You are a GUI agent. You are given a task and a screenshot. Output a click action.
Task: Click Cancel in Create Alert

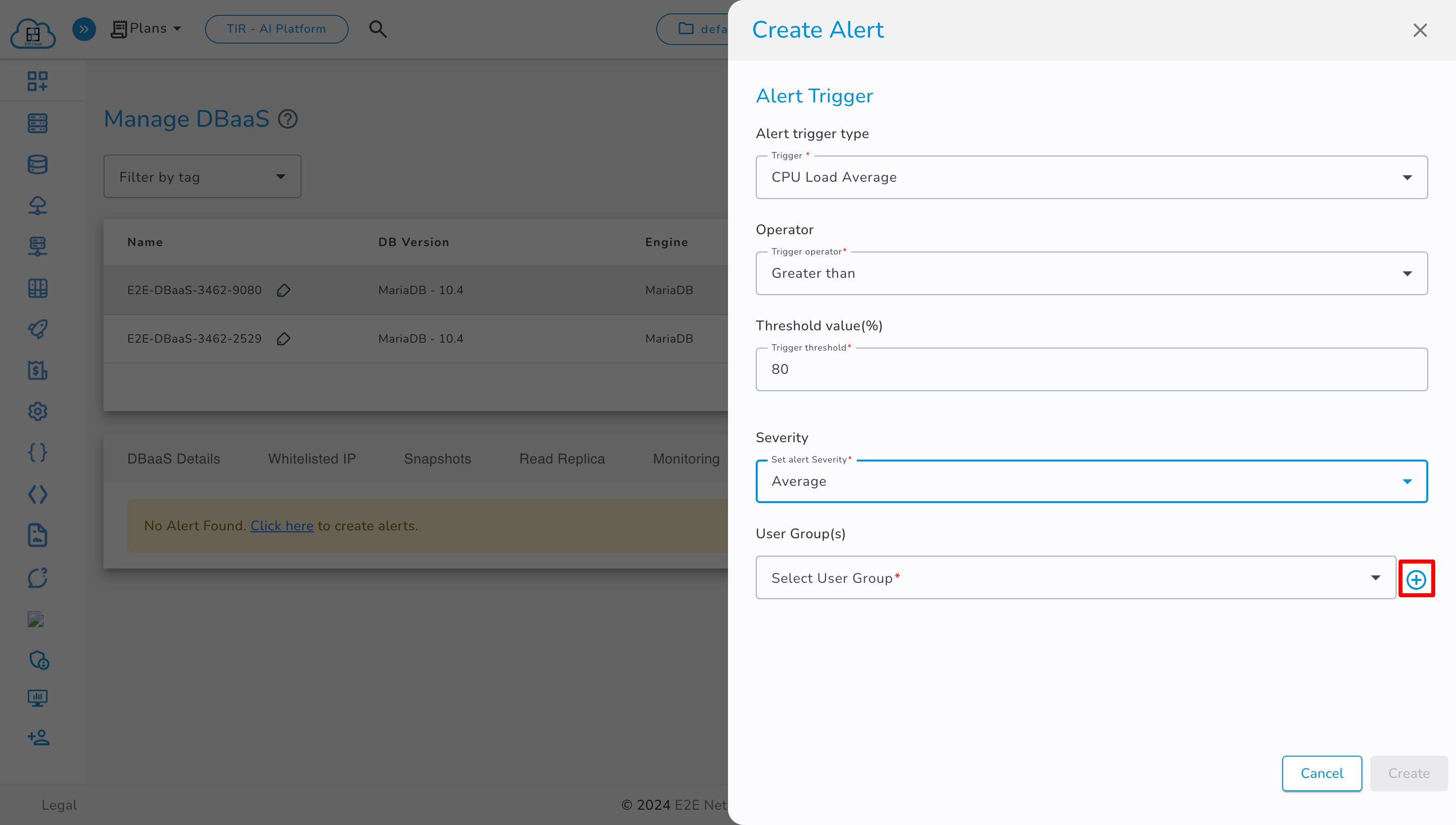(1322, 773)
